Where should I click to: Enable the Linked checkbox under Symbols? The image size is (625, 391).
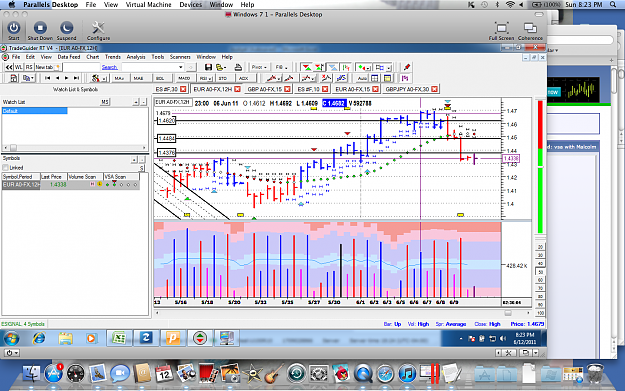tap(5, 168)
